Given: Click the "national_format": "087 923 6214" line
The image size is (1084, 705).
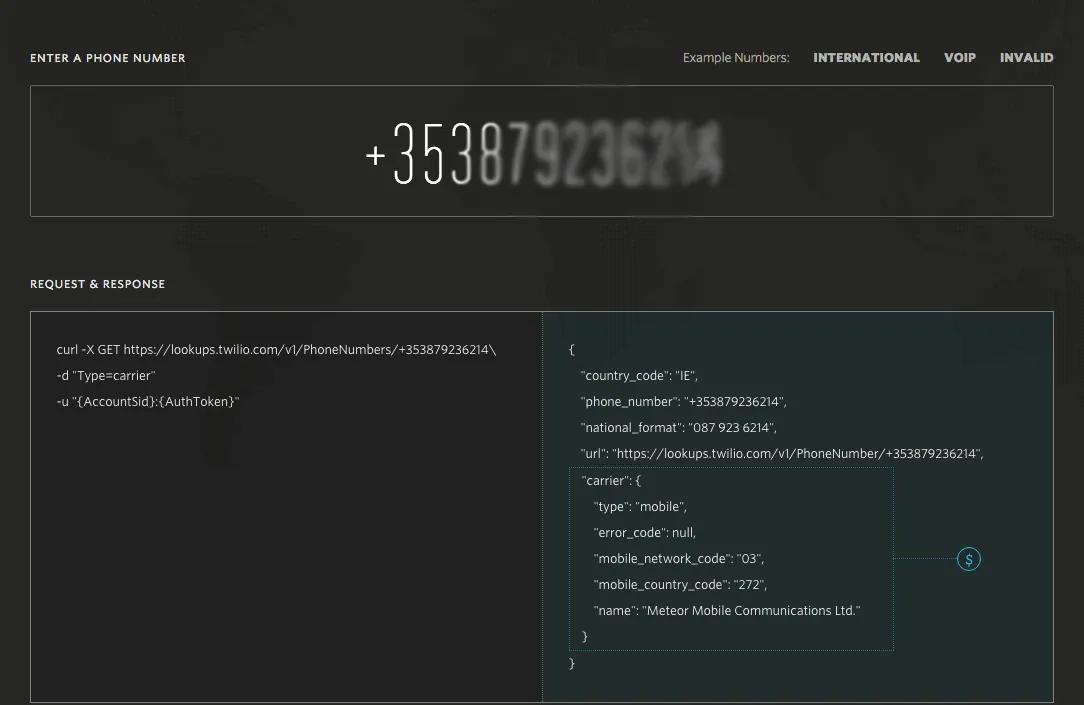Looking at the screenshot, I should tap(679, 428).
